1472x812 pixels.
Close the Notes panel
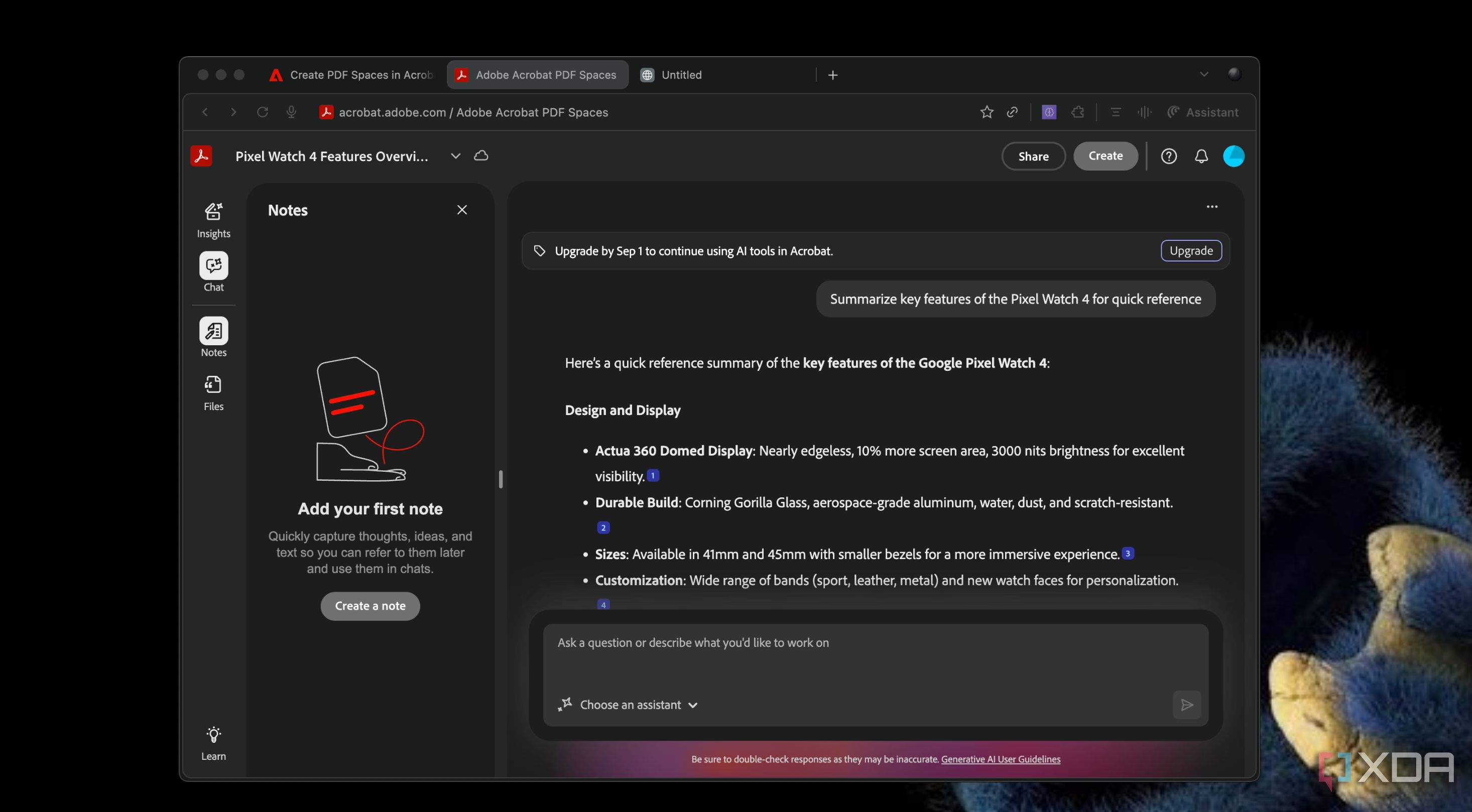(462, 210)
